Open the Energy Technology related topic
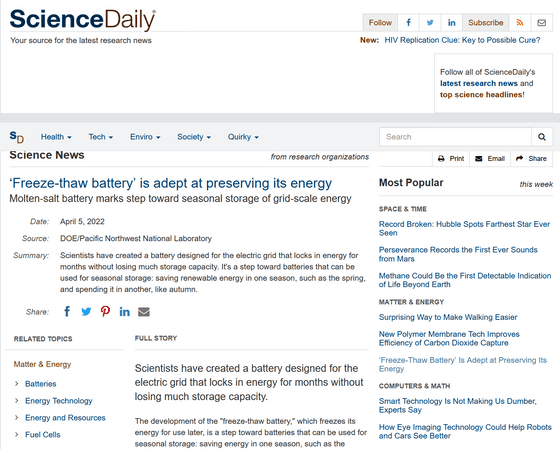The width and height of the screenshot is (560, 449). pyautogui.click(x=59, y=401)
